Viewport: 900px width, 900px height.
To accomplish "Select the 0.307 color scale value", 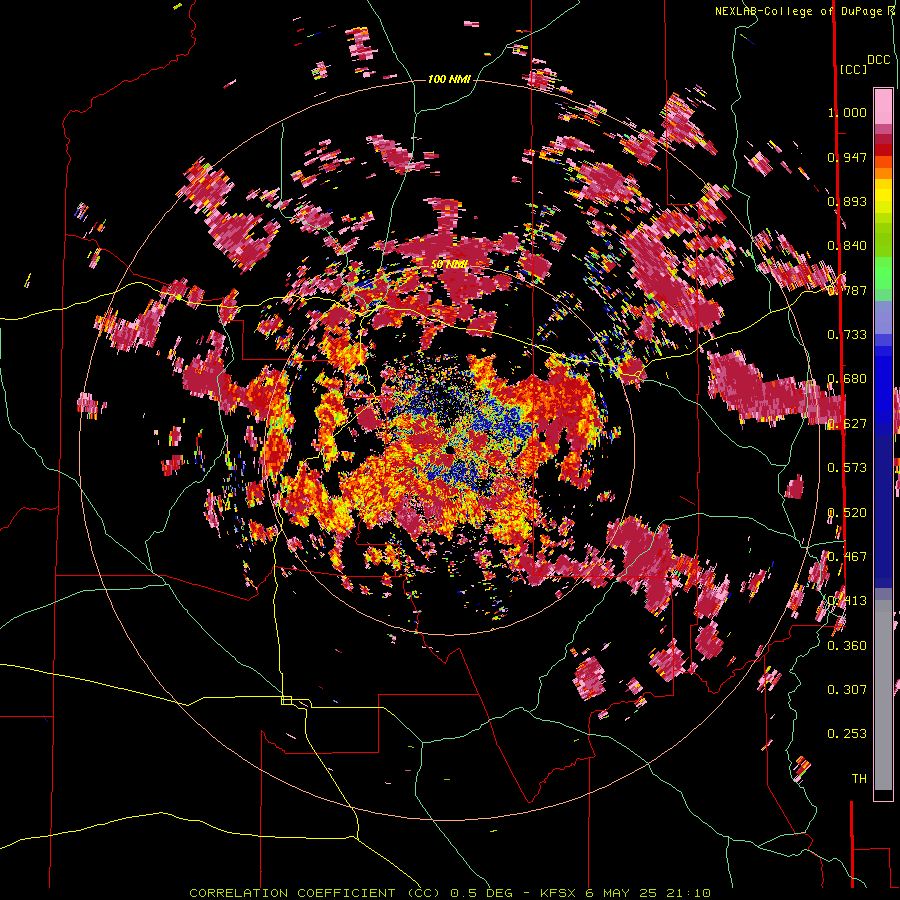I will click(847, 690).
